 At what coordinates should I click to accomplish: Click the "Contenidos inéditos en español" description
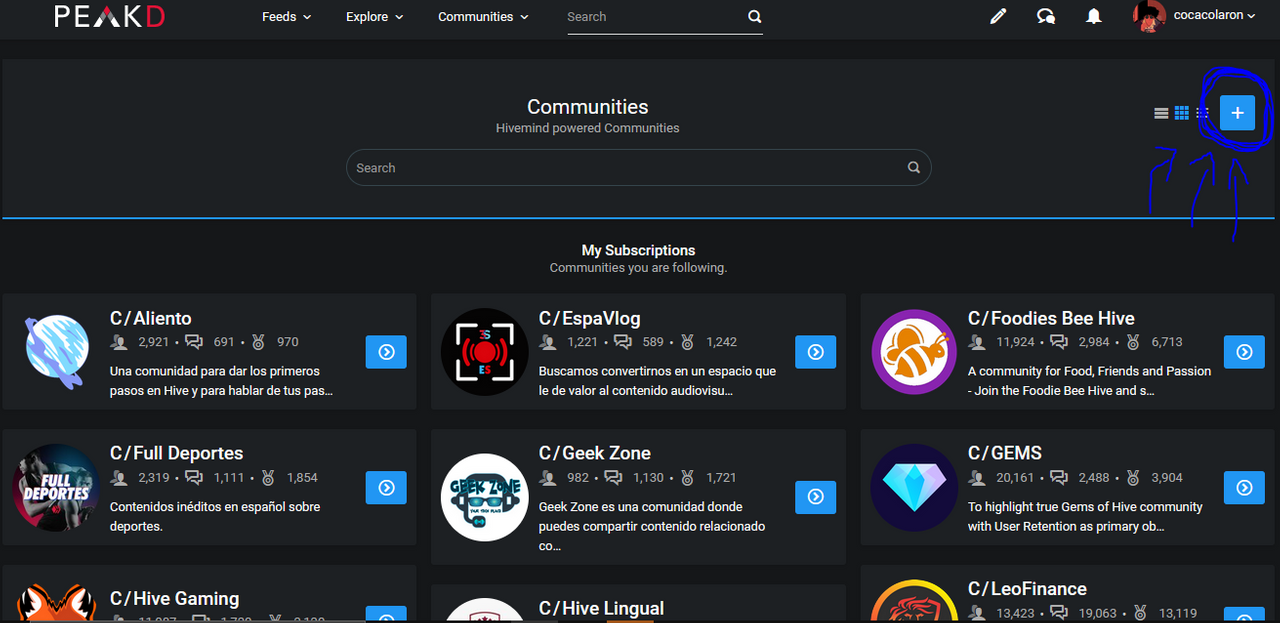(215, 516)
